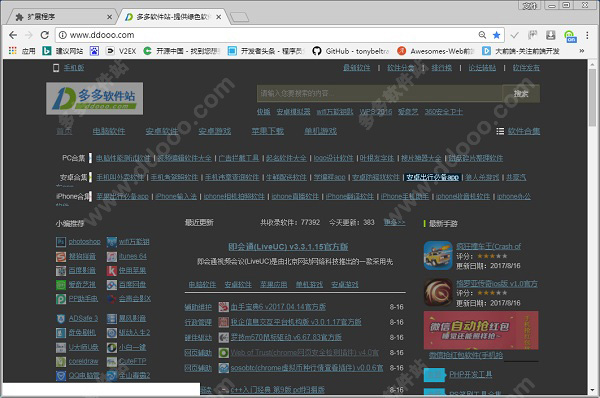The height and width of the screenshot is (398, 600).
Task: Open the sosobtc chrome plugin link
Action: (307, 368)
